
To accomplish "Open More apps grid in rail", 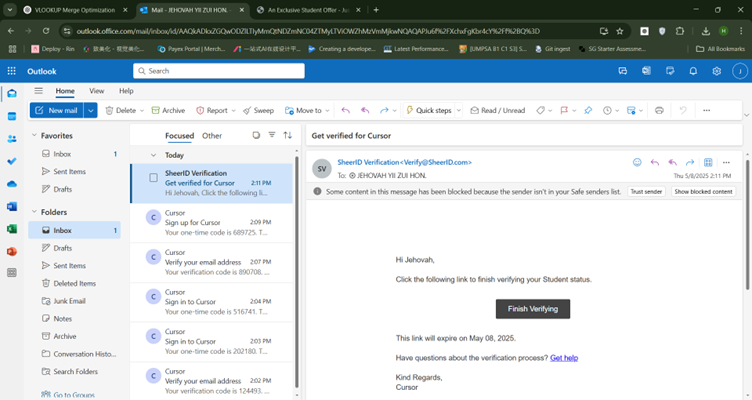I will pos(12,272).
